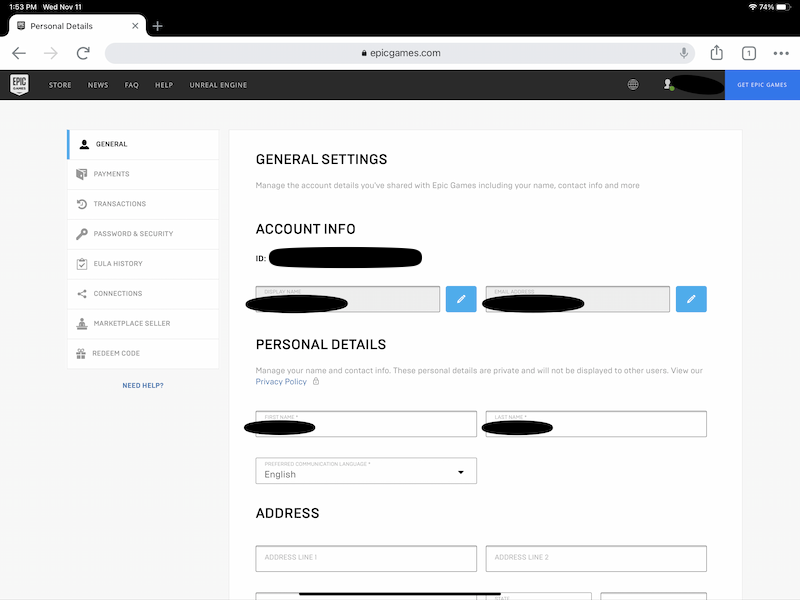The height and width of the screenshot is (600, 800).
Task: Click the Address Line 1 field
Action: 366,559
